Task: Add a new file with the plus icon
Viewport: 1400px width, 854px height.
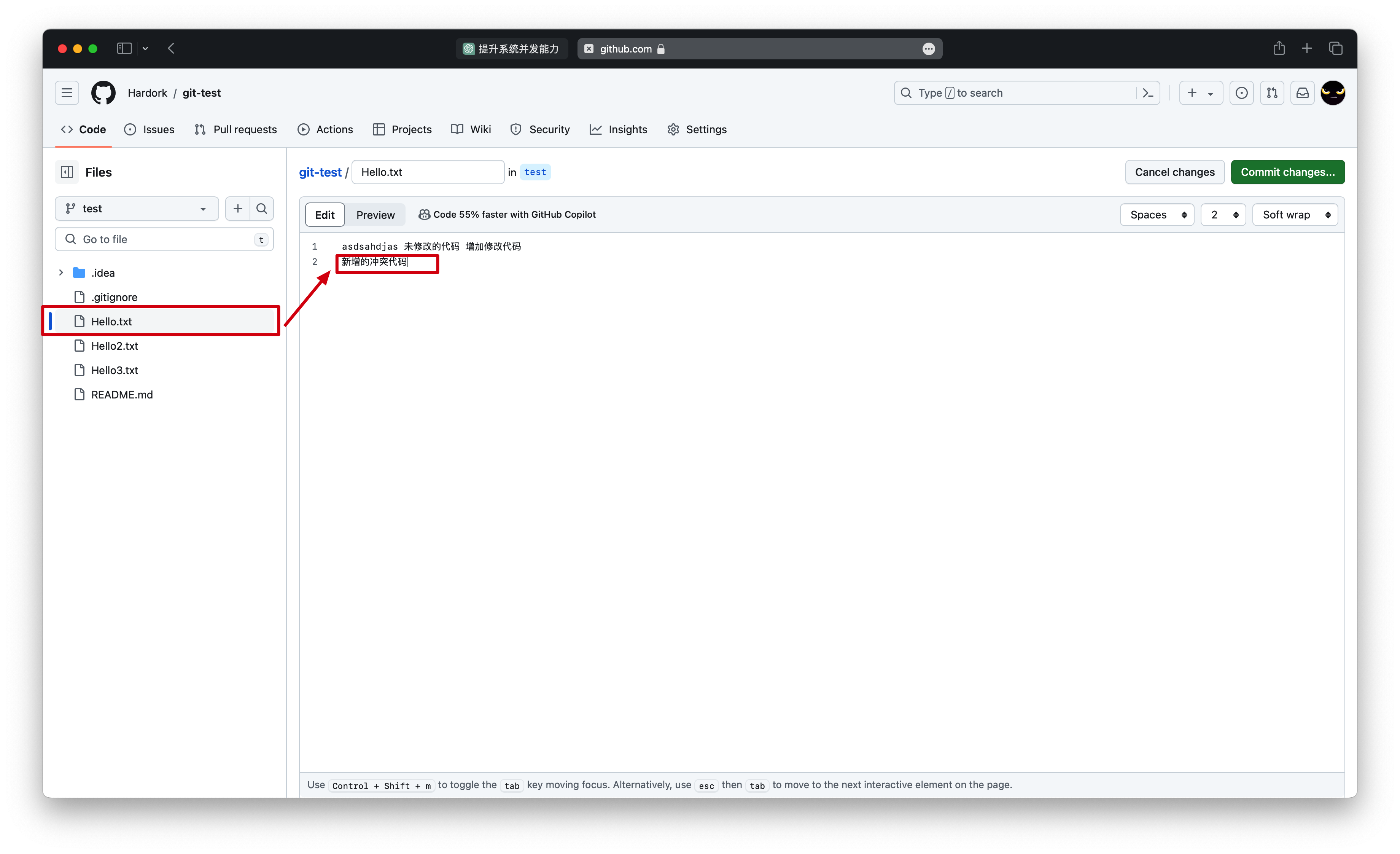Action: coord(238,209)
